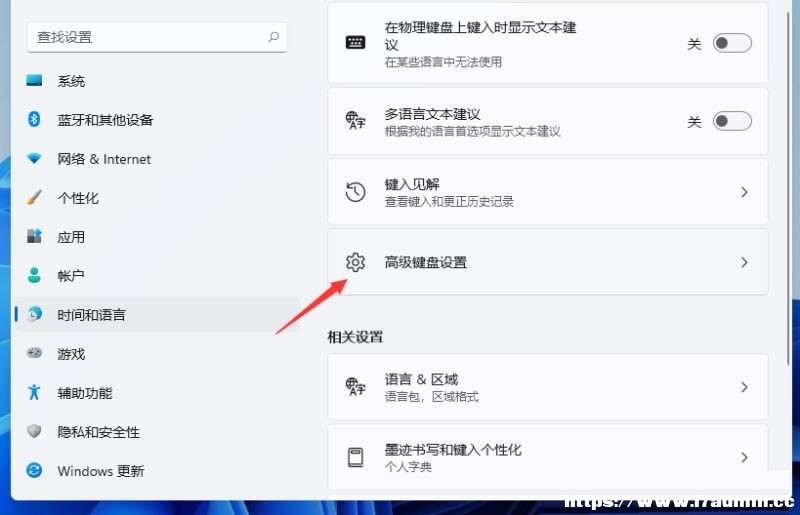This screenshot has height=515, width=800.
Task: Click the 时间和语言 globe clock icon
Action: click(34, 314)
